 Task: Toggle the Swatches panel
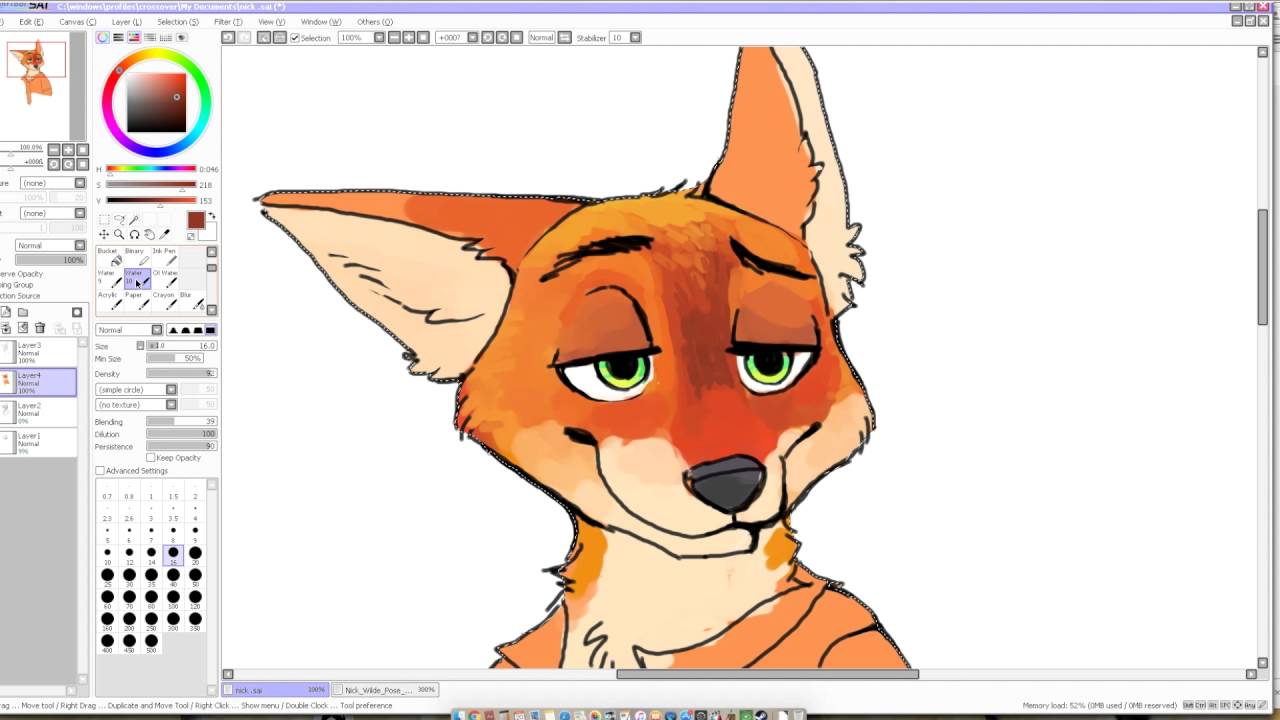pos(166,37)
